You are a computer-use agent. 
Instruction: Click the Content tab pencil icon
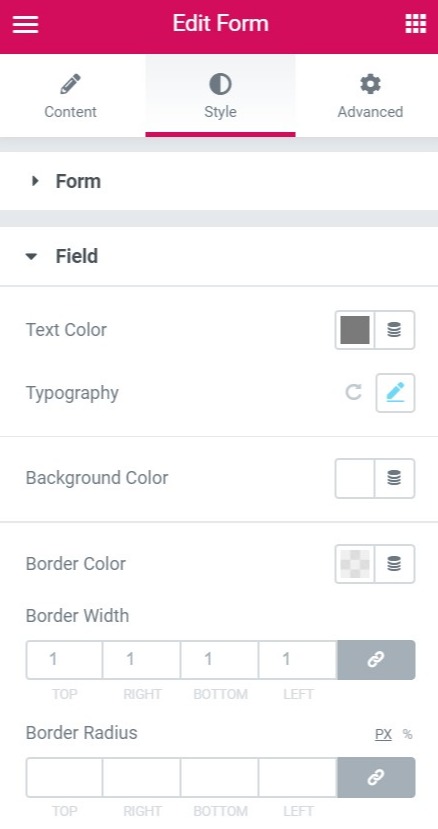[x=70, y=84]
